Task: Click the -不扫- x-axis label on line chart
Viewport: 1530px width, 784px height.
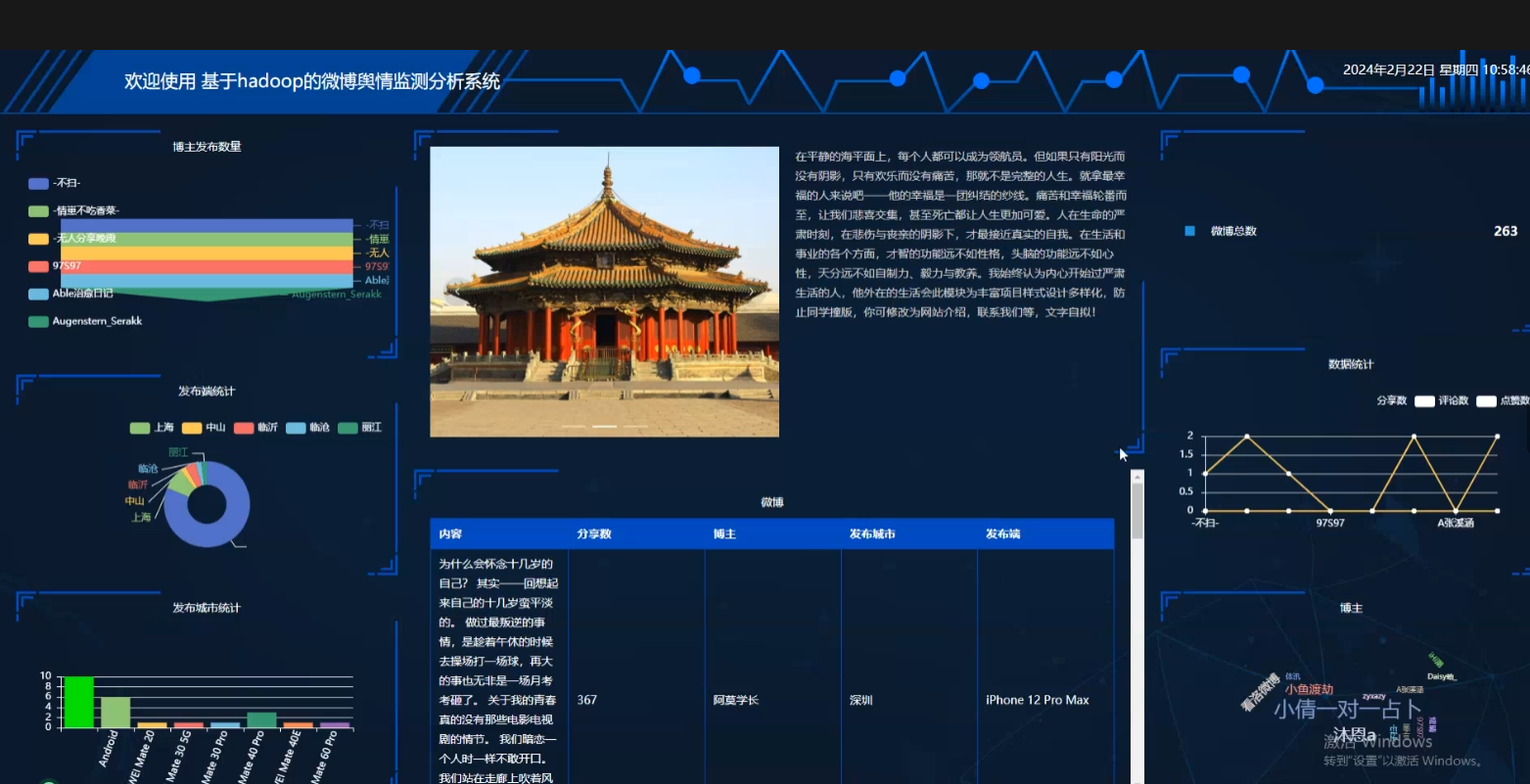Action: pyautogui.click(x=1205, y=523)
